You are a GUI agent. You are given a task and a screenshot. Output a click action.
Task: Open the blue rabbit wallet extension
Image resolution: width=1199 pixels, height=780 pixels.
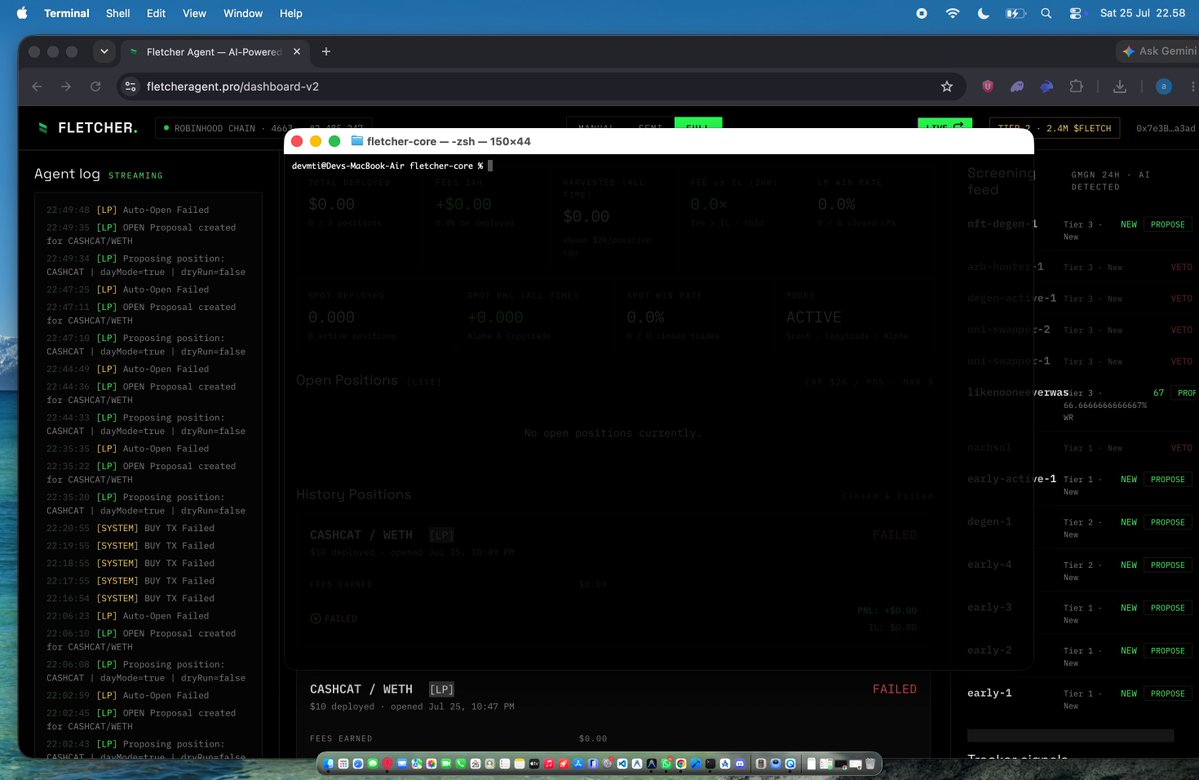(1046, 86)
